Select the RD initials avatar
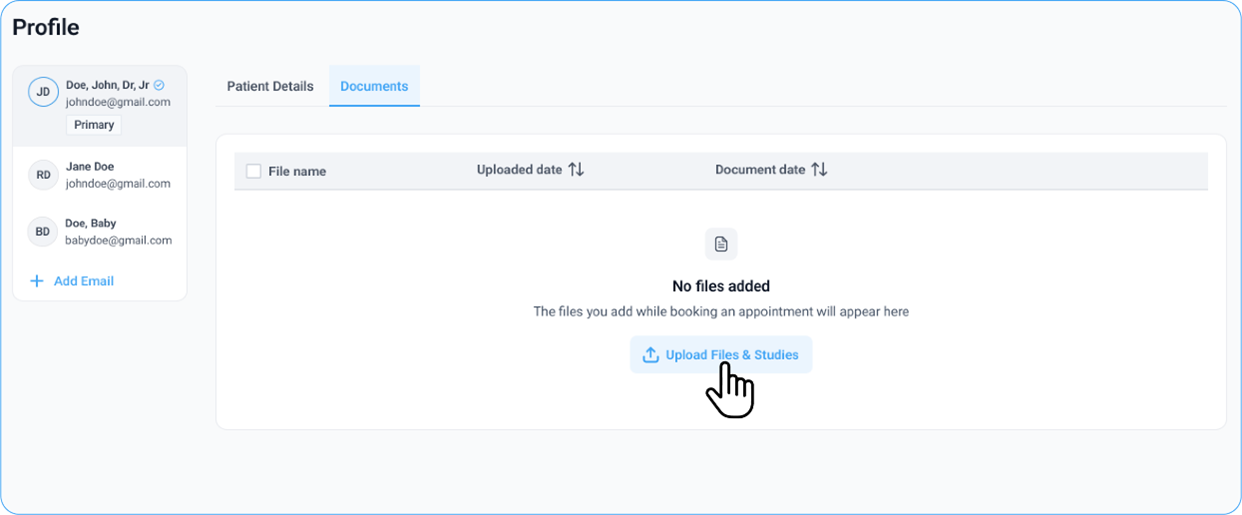This screenshot has height=515, width=1242. click(43, 175)
